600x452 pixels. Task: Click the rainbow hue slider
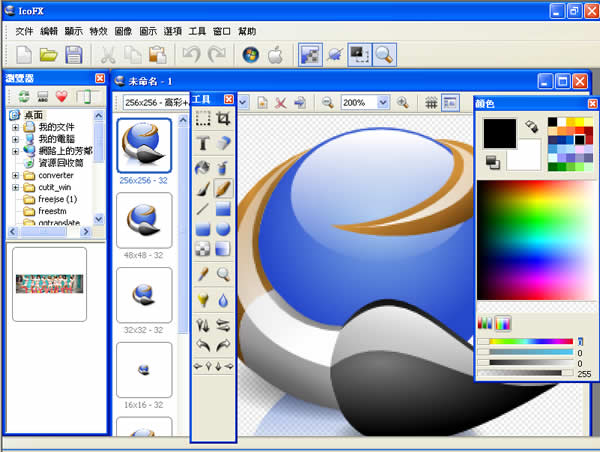(x=531, y=342)
